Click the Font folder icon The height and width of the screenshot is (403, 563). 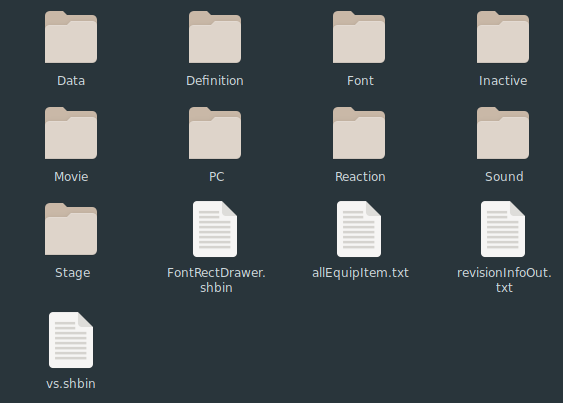tap(359, 37)
